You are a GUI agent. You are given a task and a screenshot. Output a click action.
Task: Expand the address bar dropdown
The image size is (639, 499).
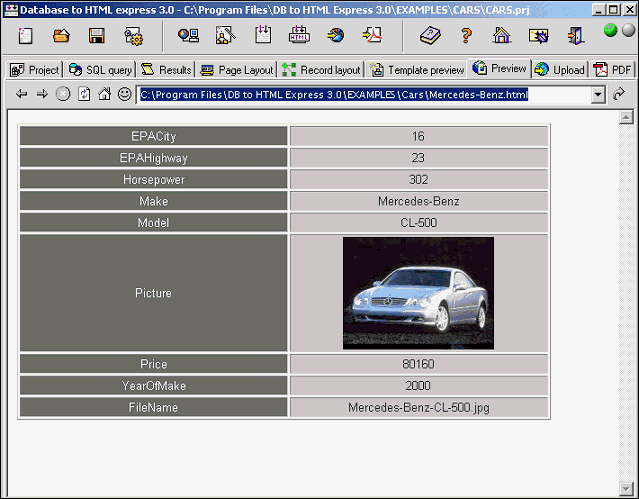click(598, 95)
